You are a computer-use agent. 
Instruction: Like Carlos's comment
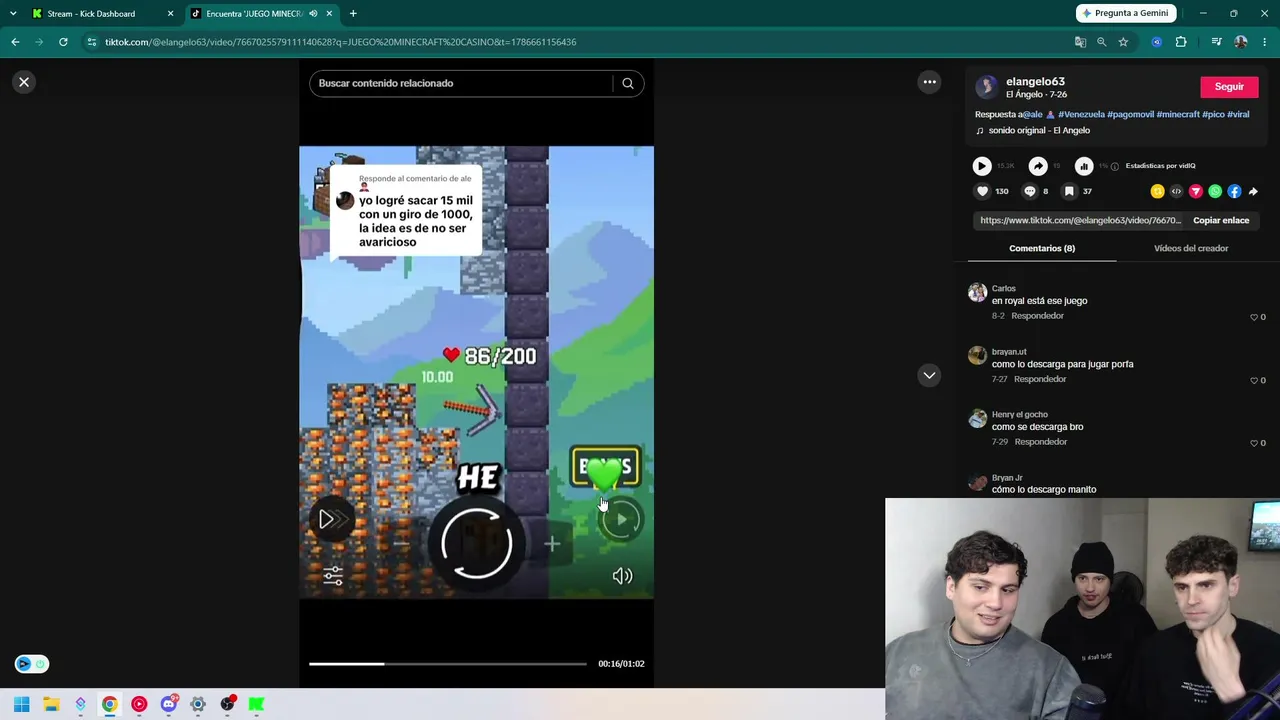[x=1254, y=317]
